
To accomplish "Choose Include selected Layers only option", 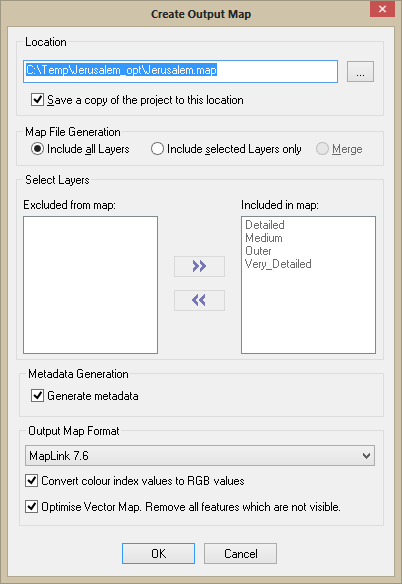I will click(x=157, y=149).
